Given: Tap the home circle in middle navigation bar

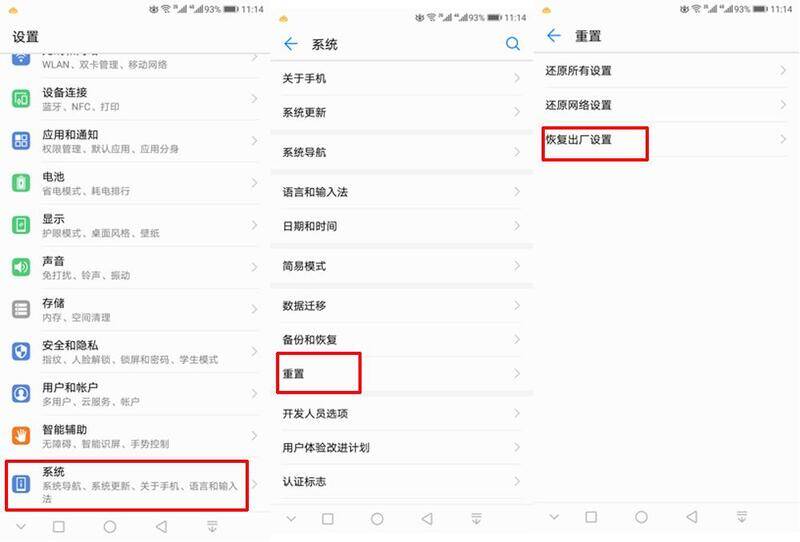Looking at the screenshot, I should (x=377, y=519).
